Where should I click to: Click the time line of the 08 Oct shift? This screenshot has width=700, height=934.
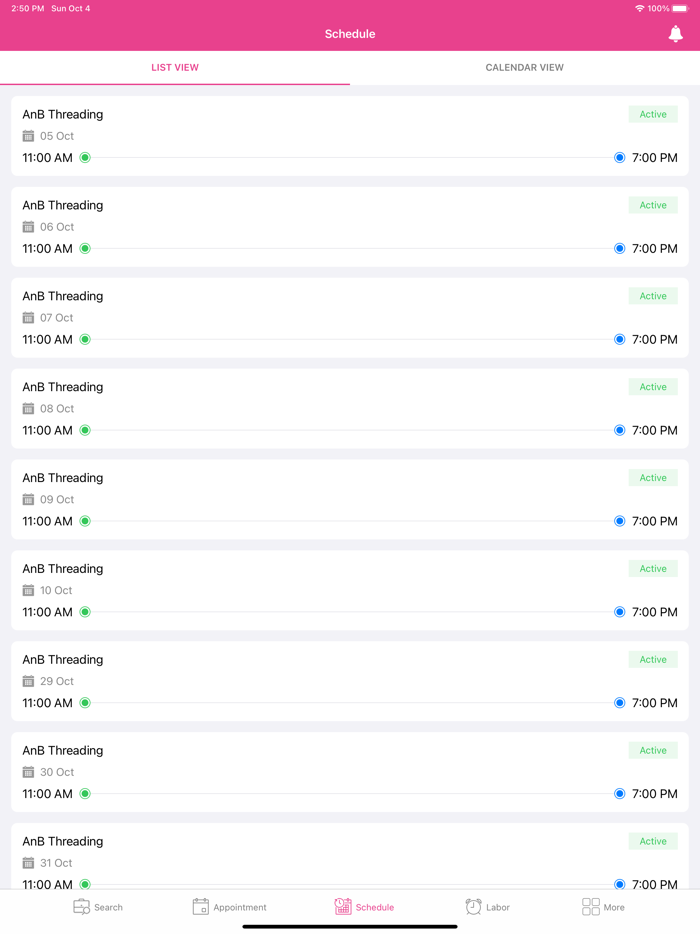click(350, 431)
